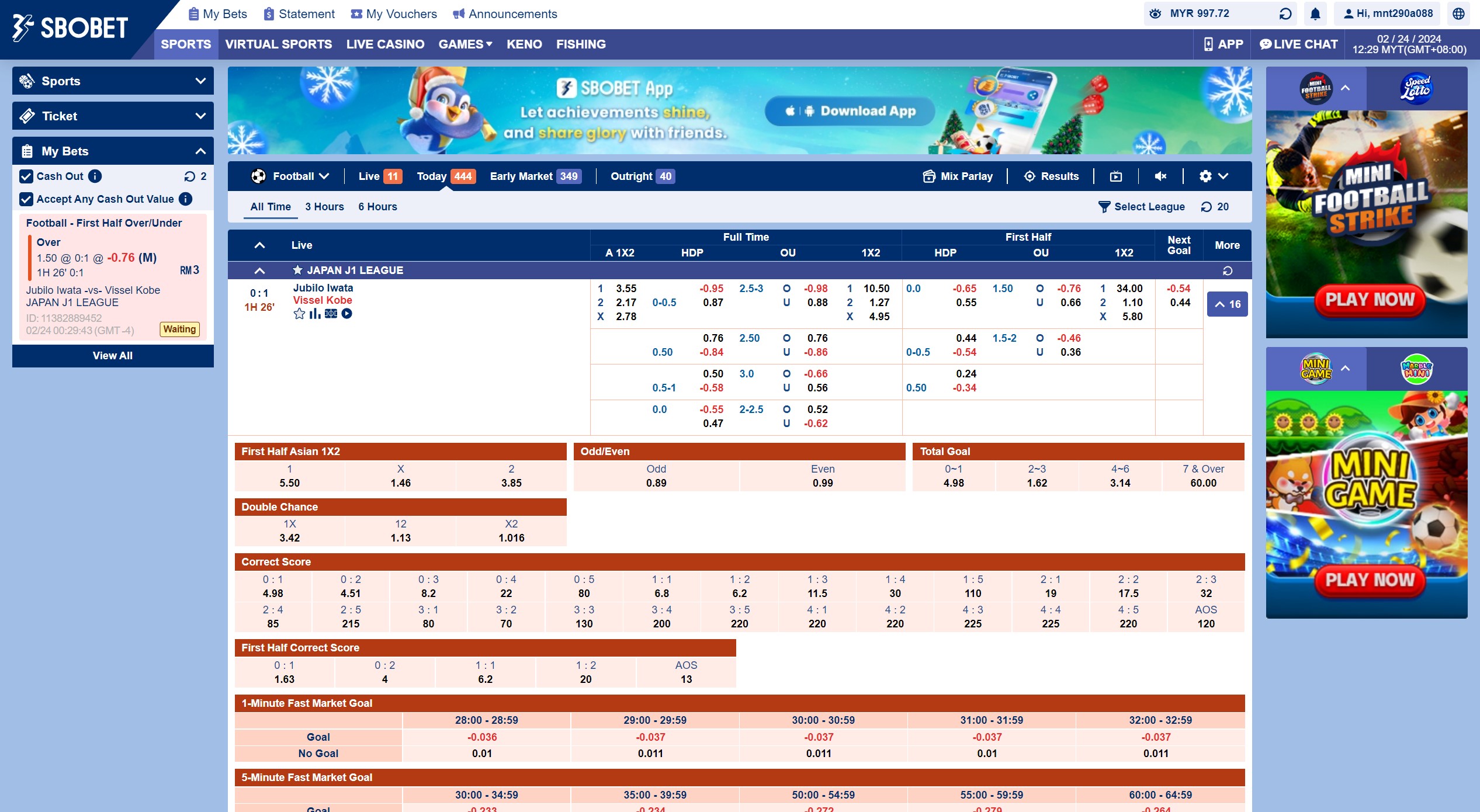This screenshot has height=812, width=1480.
Task: Toggle the sound mute icon
Action: coord(1161,176)
